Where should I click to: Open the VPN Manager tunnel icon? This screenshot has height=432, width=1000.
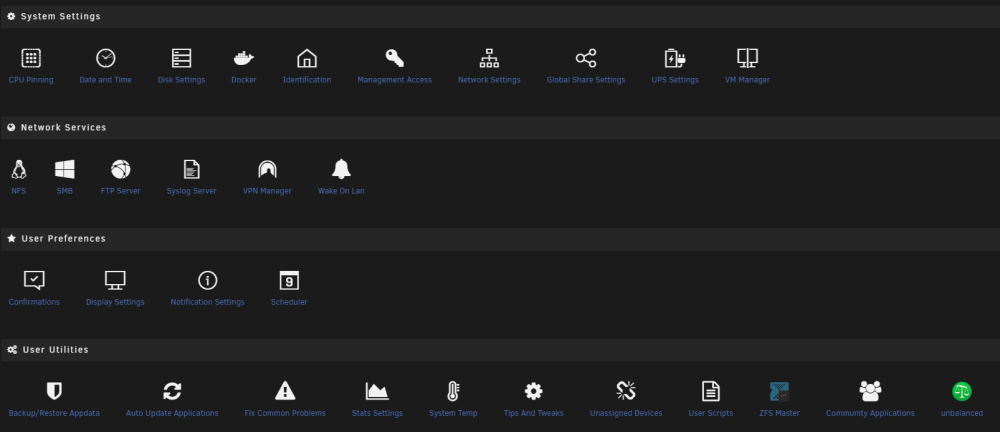pos(267,169)
